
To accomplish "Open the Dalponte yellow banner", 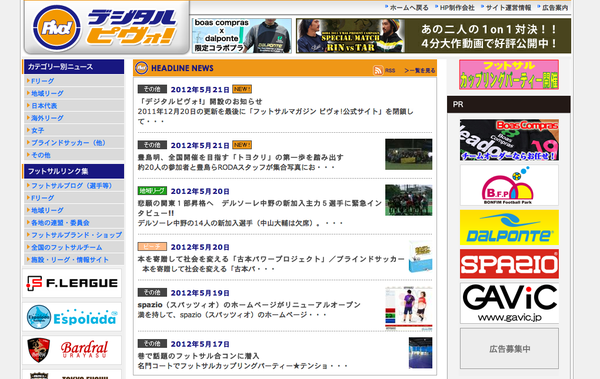I will coord(509,227).
